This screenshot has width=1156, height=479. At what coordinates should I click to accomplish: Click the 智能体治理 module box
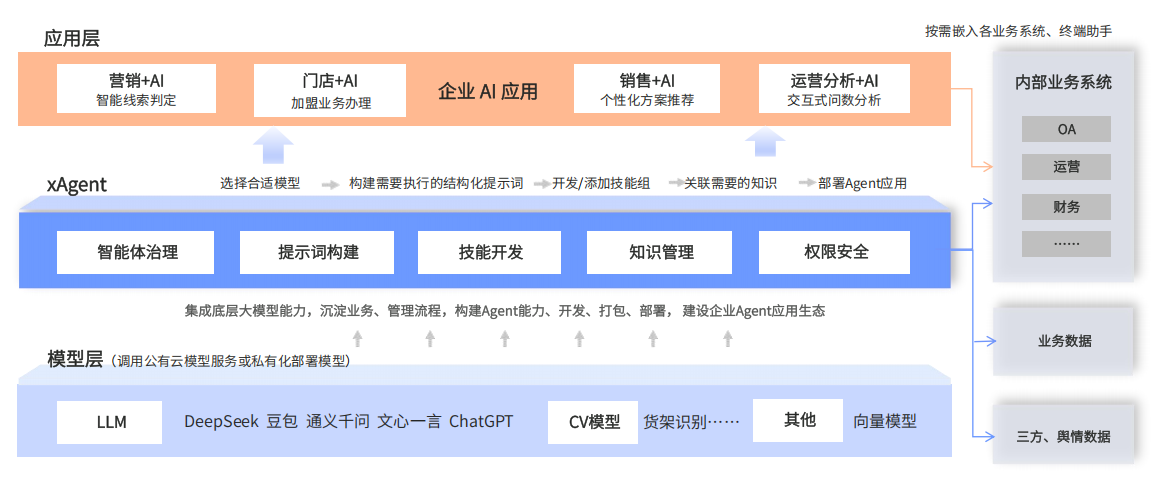coord(137,252)
